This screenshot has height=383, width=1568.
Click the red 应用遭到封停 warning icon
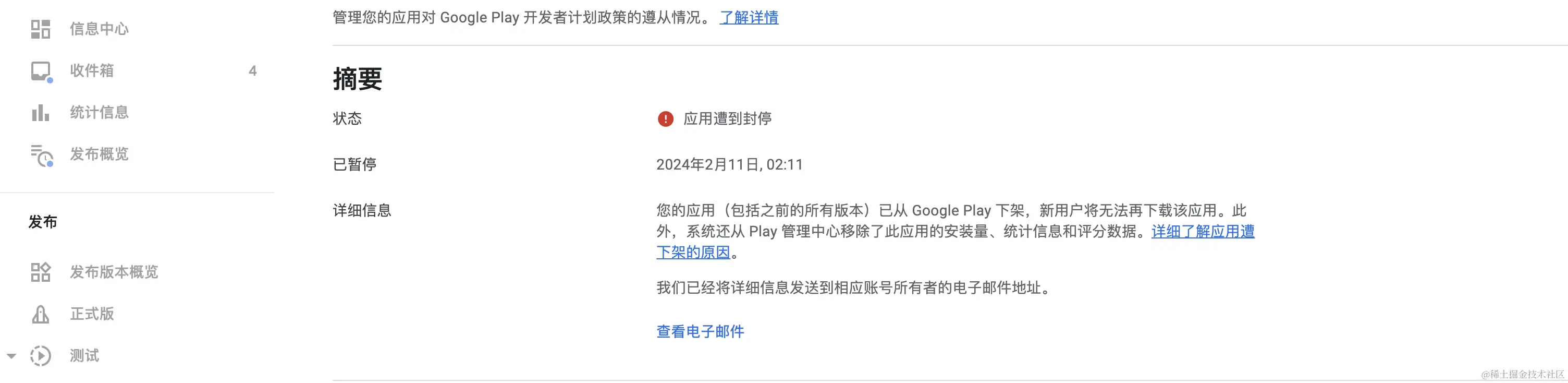665,119
